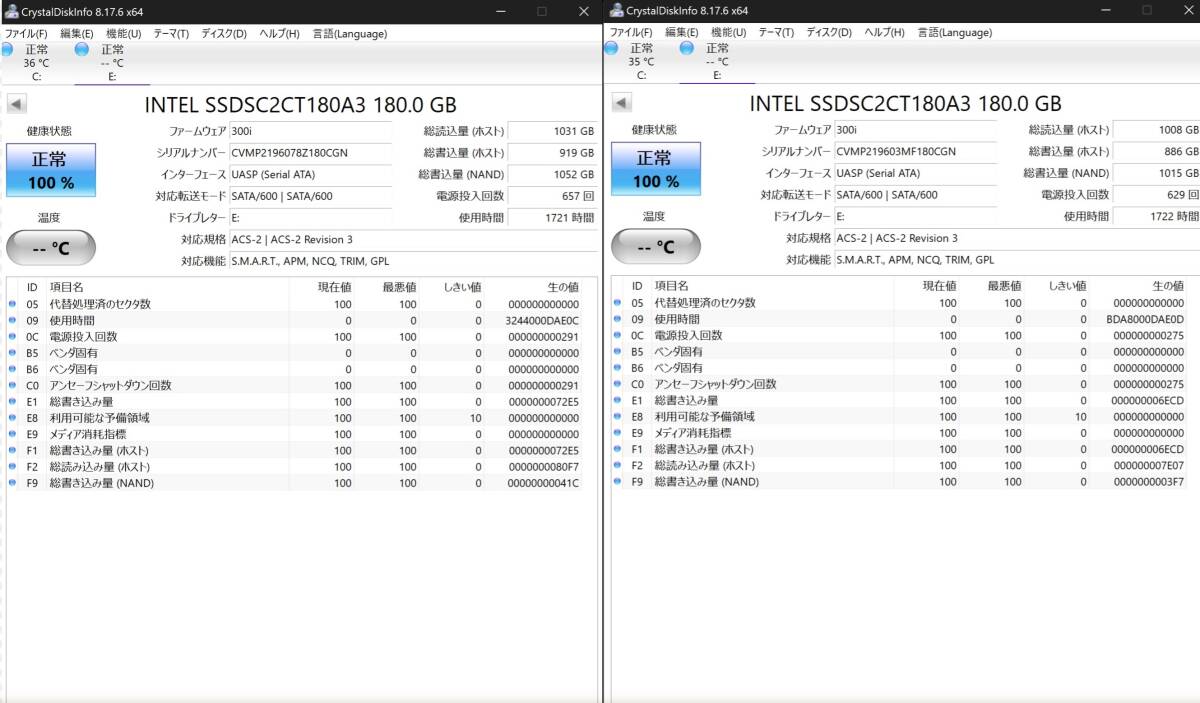This screenshot has height=703, width=1200.
Task: Click 1015 GB NAND writes value
Action: [1158, 173]
